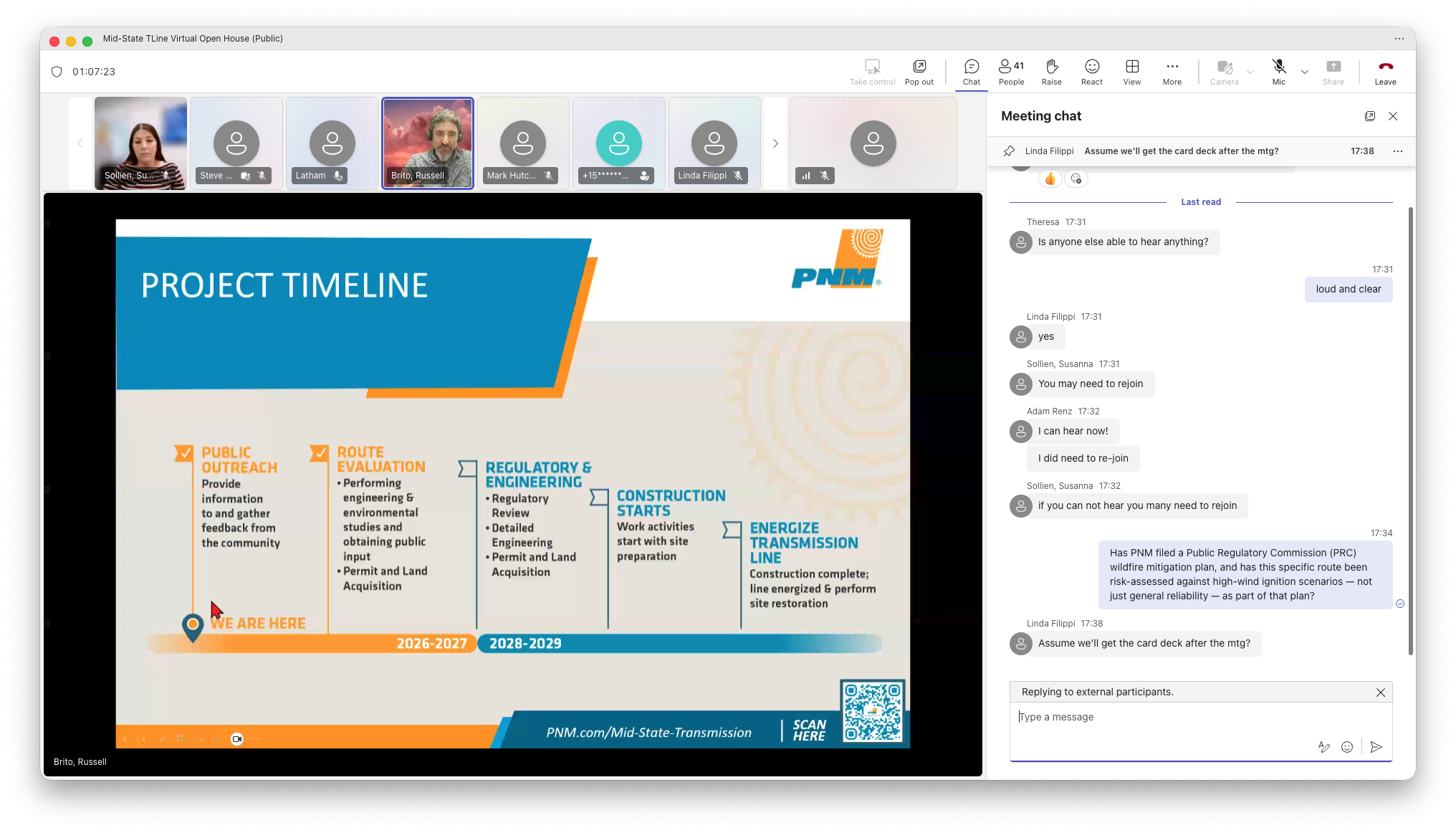Open the message formatting options icon
The image size is (1456, 833).
pos(1323,748)
